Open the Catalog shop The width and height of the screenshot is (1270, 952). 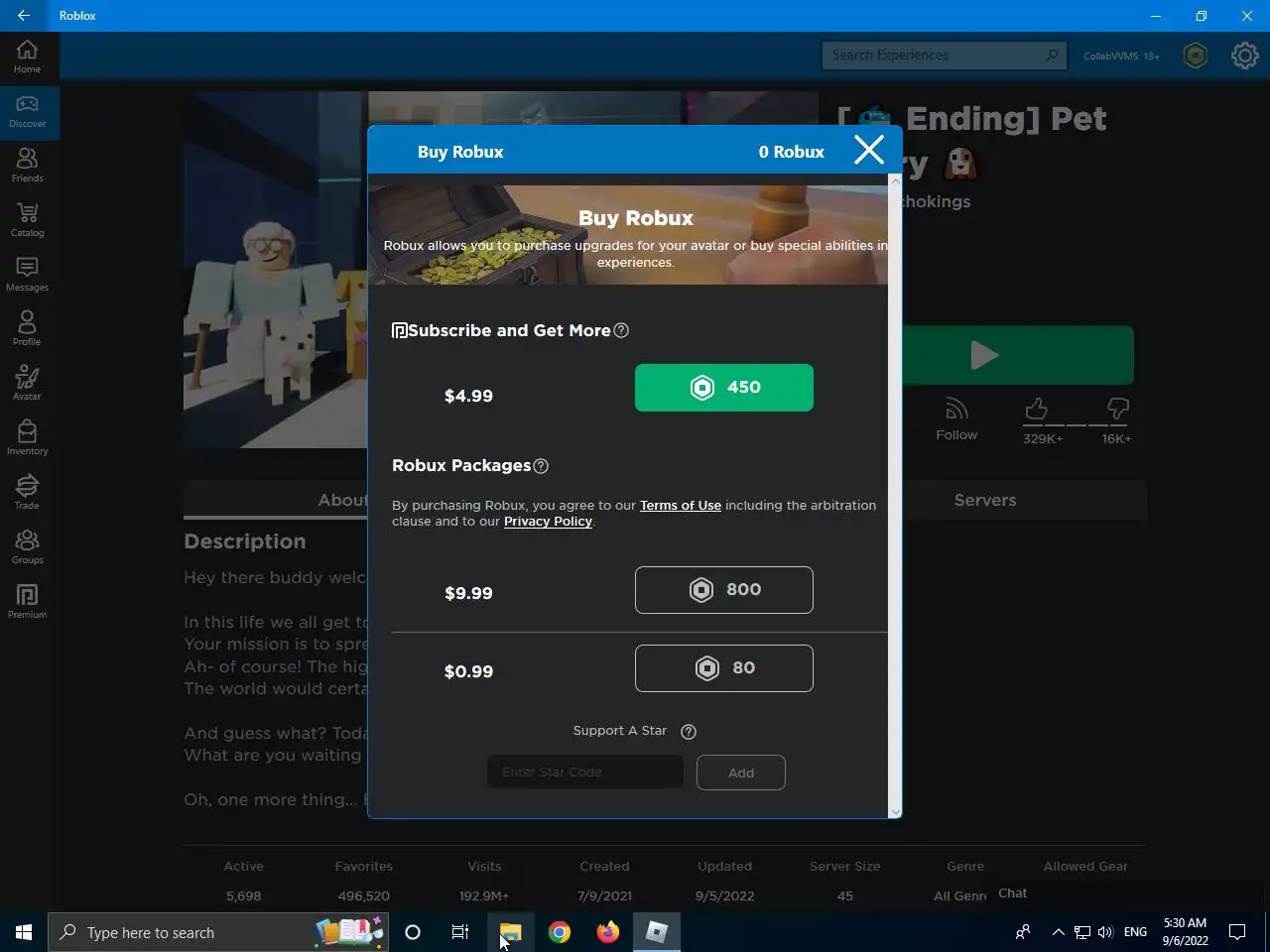click(27, 220)
